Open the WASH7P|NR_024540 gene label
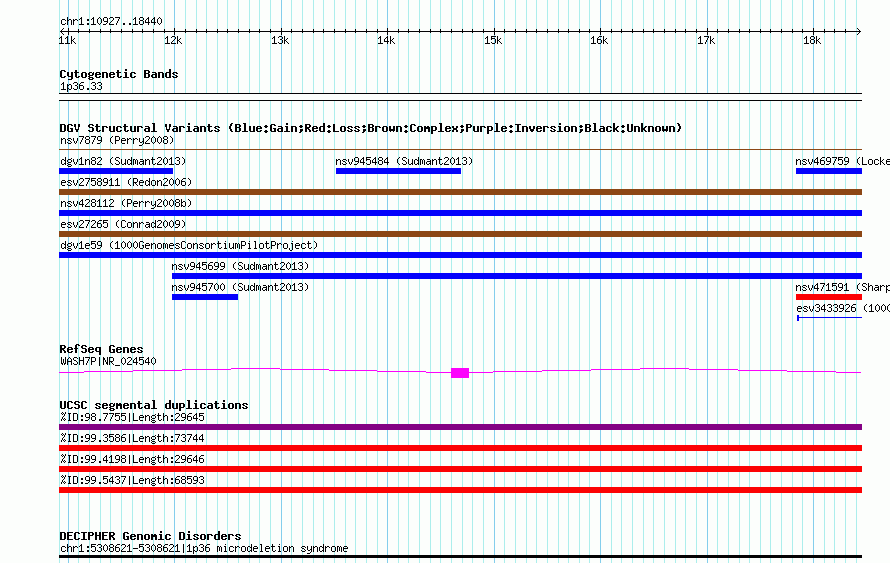The height and width of the screenshot is (563, 890). click(x=108, y=361)
